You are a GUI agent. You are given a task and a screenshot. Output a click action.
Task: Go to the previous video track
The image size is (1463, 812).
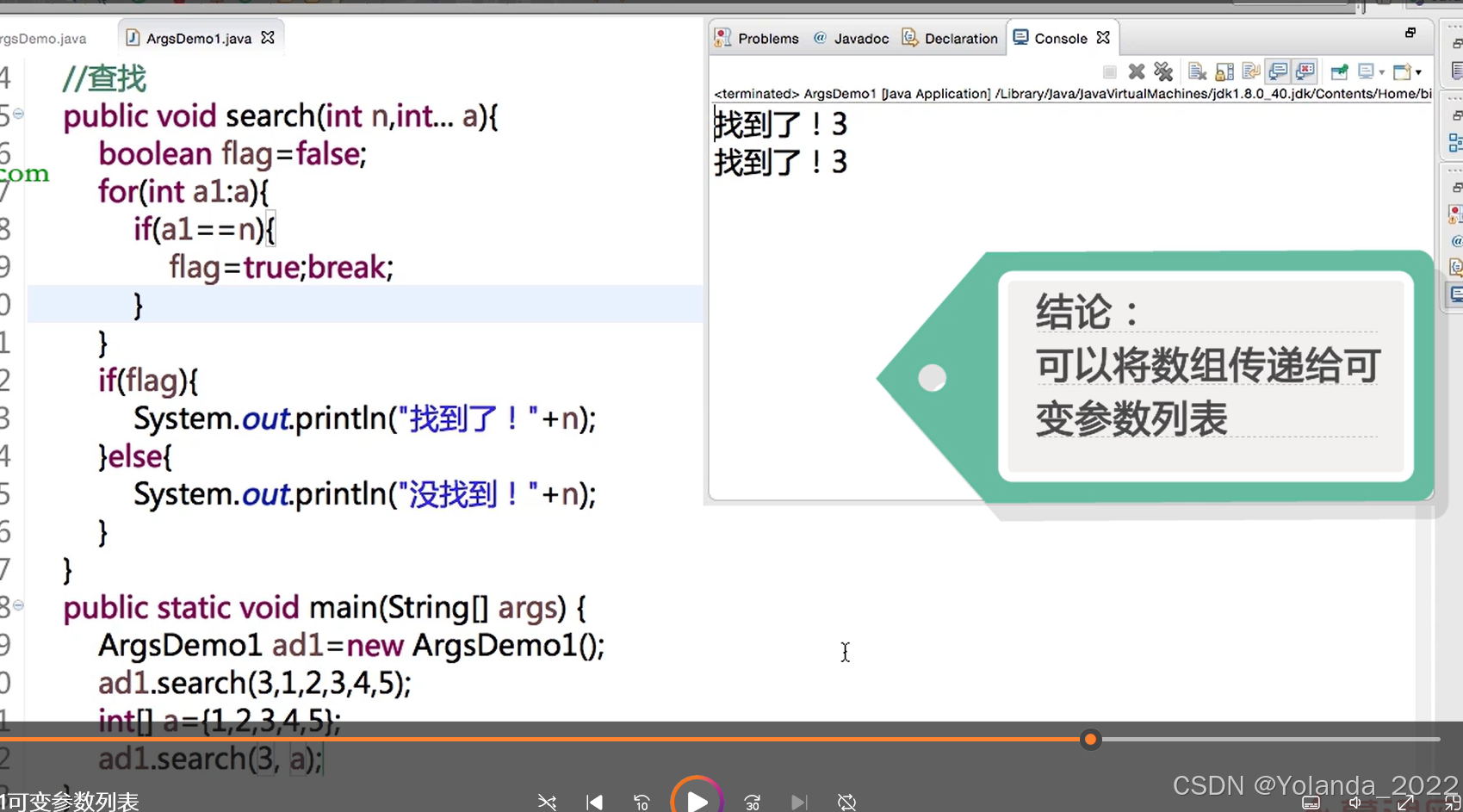pos(594,803)
